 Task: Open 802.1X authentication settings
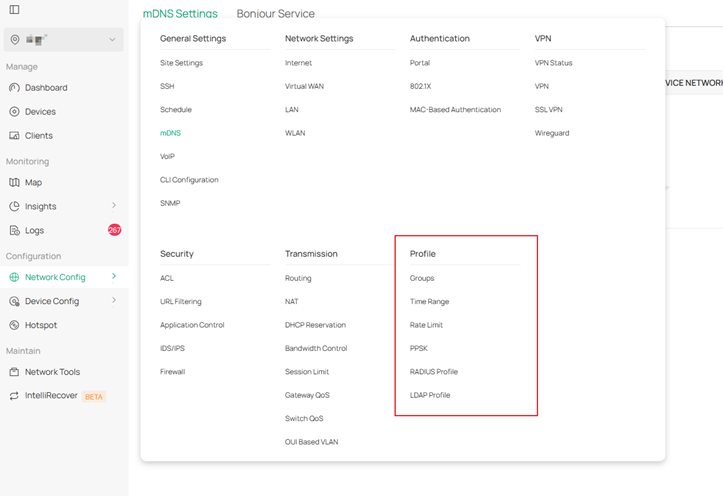tap(421, 86)
